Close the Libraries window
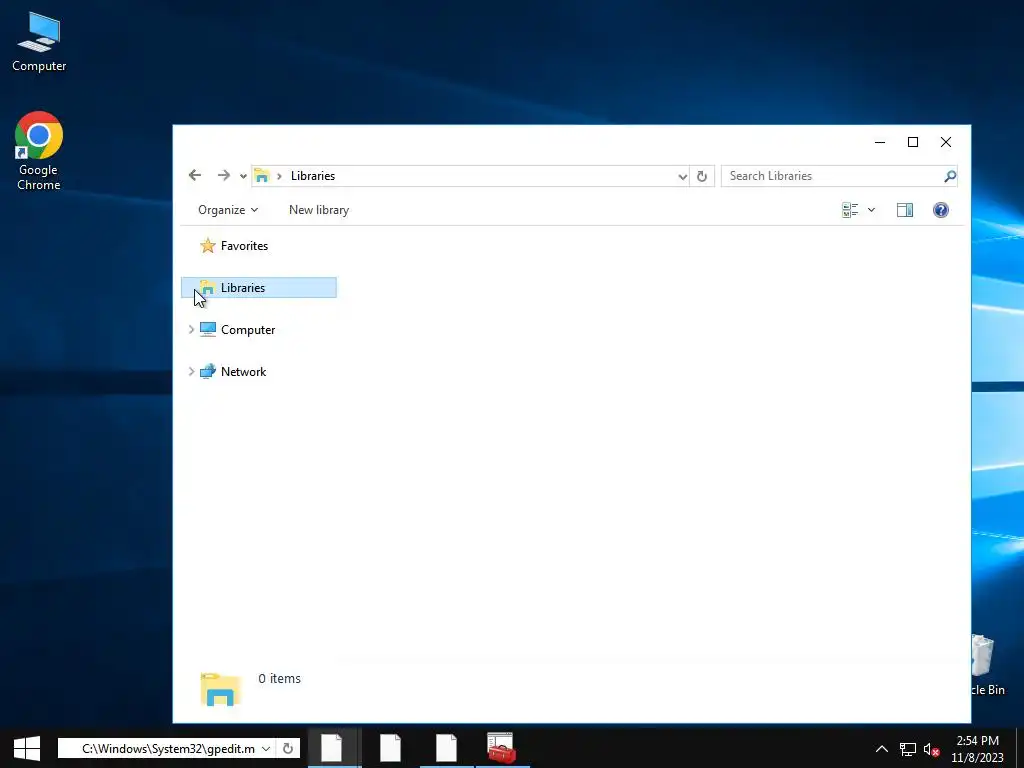Image resolution: width=1024 pixels, height=768 pixels. click(x=946, y=142)
